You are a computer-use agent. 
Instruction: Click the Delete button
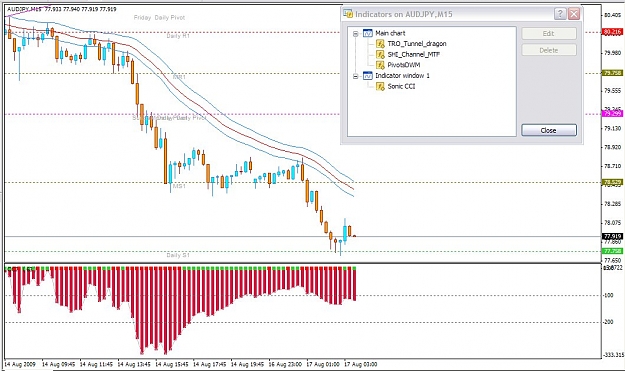(549, 50)
